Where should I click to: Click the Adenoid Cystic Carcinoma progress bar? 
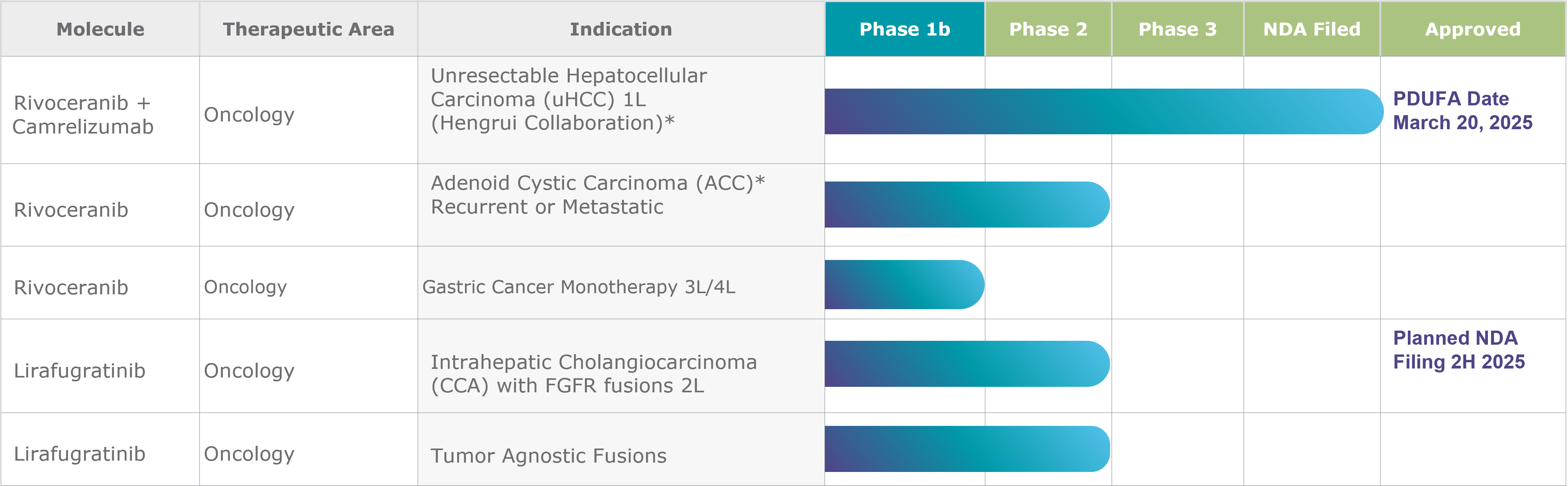click(x=967, y=205)
